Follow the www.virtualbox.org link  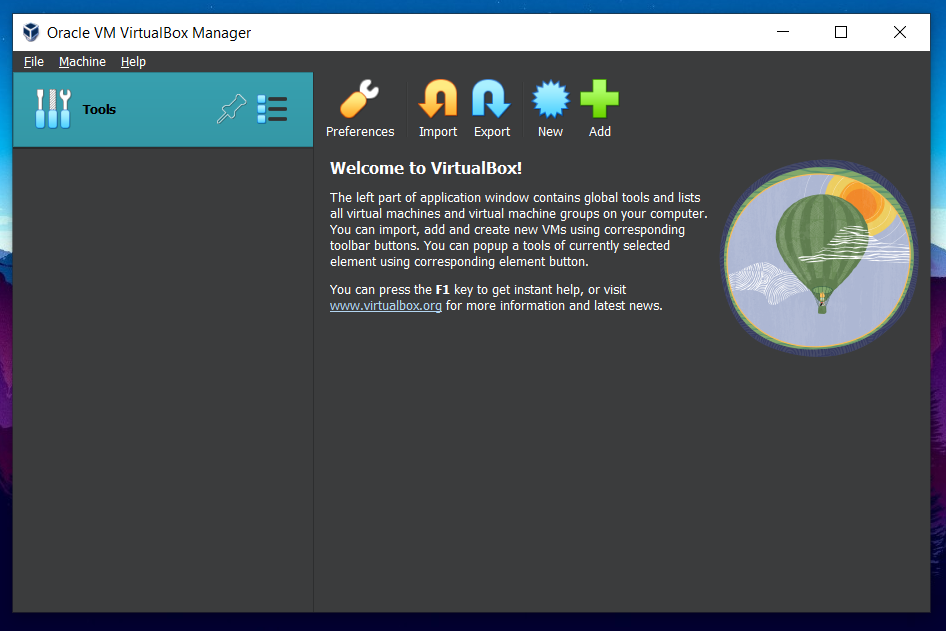[x=385, y=305]
